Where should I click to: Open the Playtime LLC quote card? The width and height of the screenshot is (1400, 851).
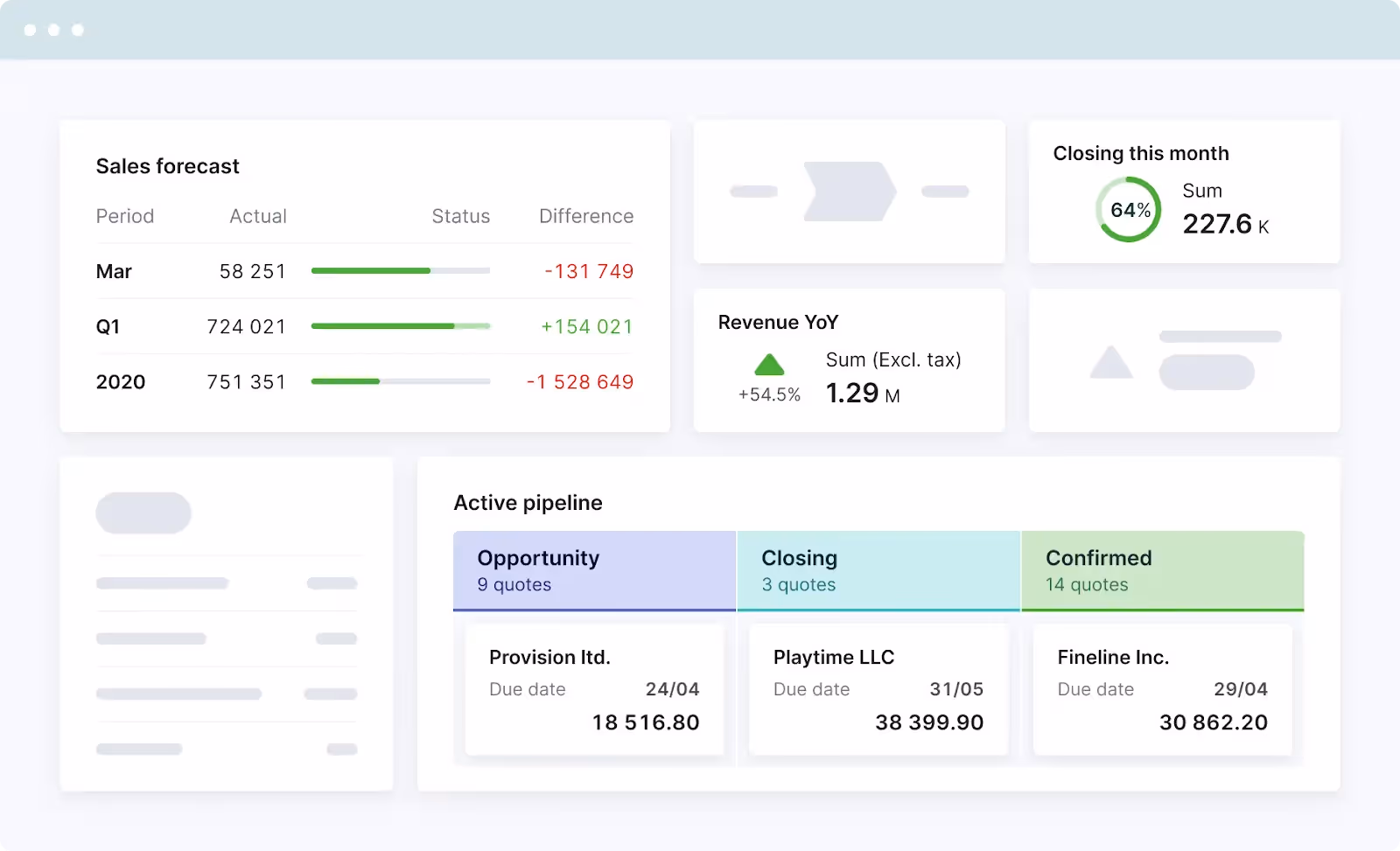(x=878, y=690)
